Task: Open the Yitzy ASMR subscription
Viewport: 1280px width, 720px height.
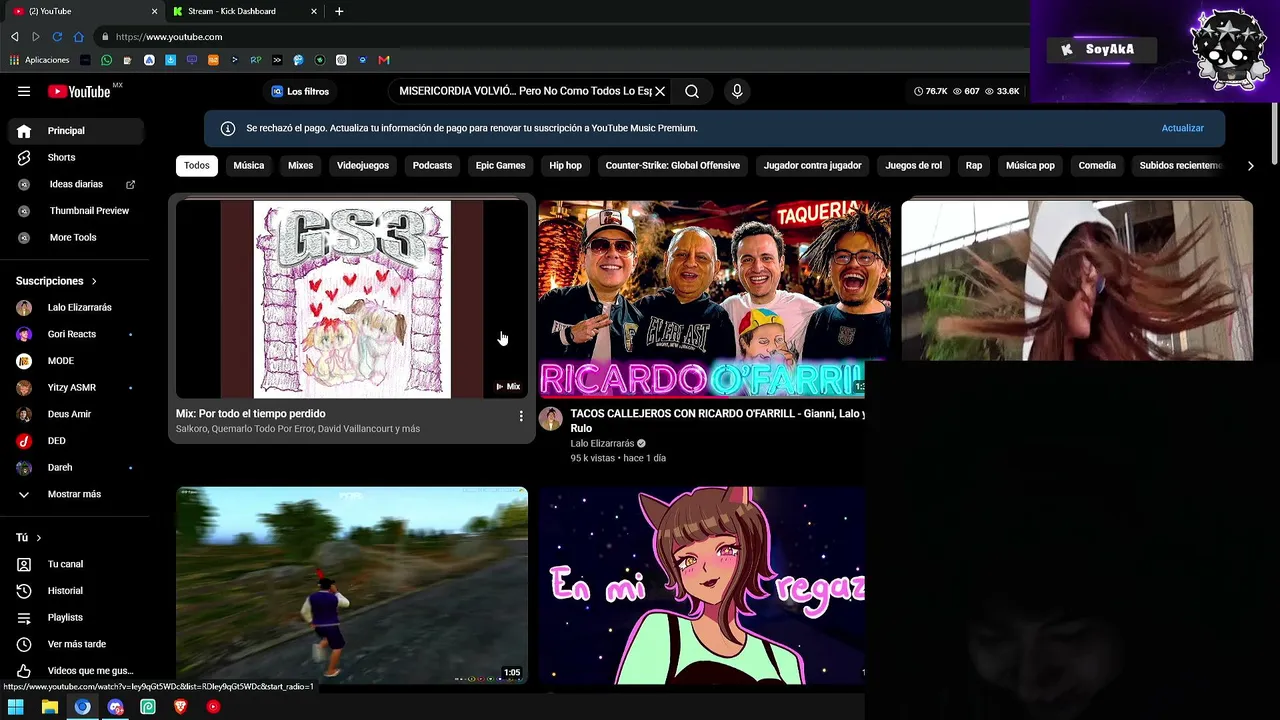Action: 76,388
